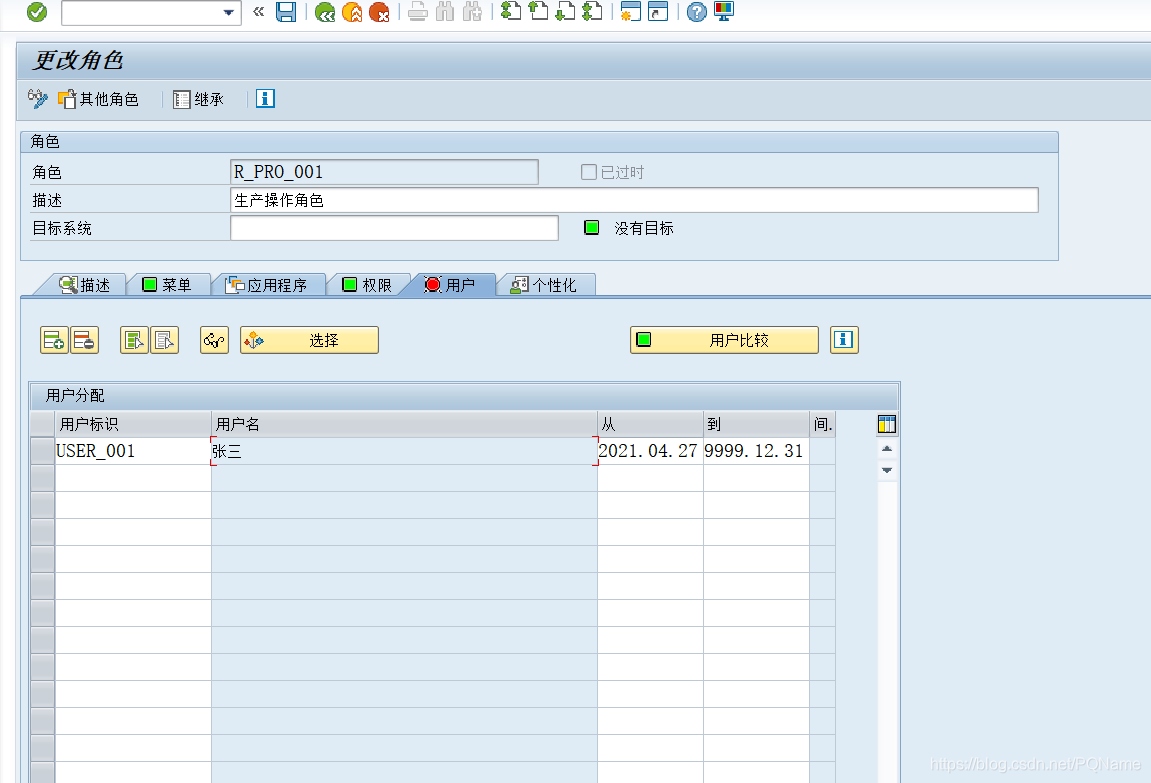Click the end date 9999.12.31 cell

(756, 451)
